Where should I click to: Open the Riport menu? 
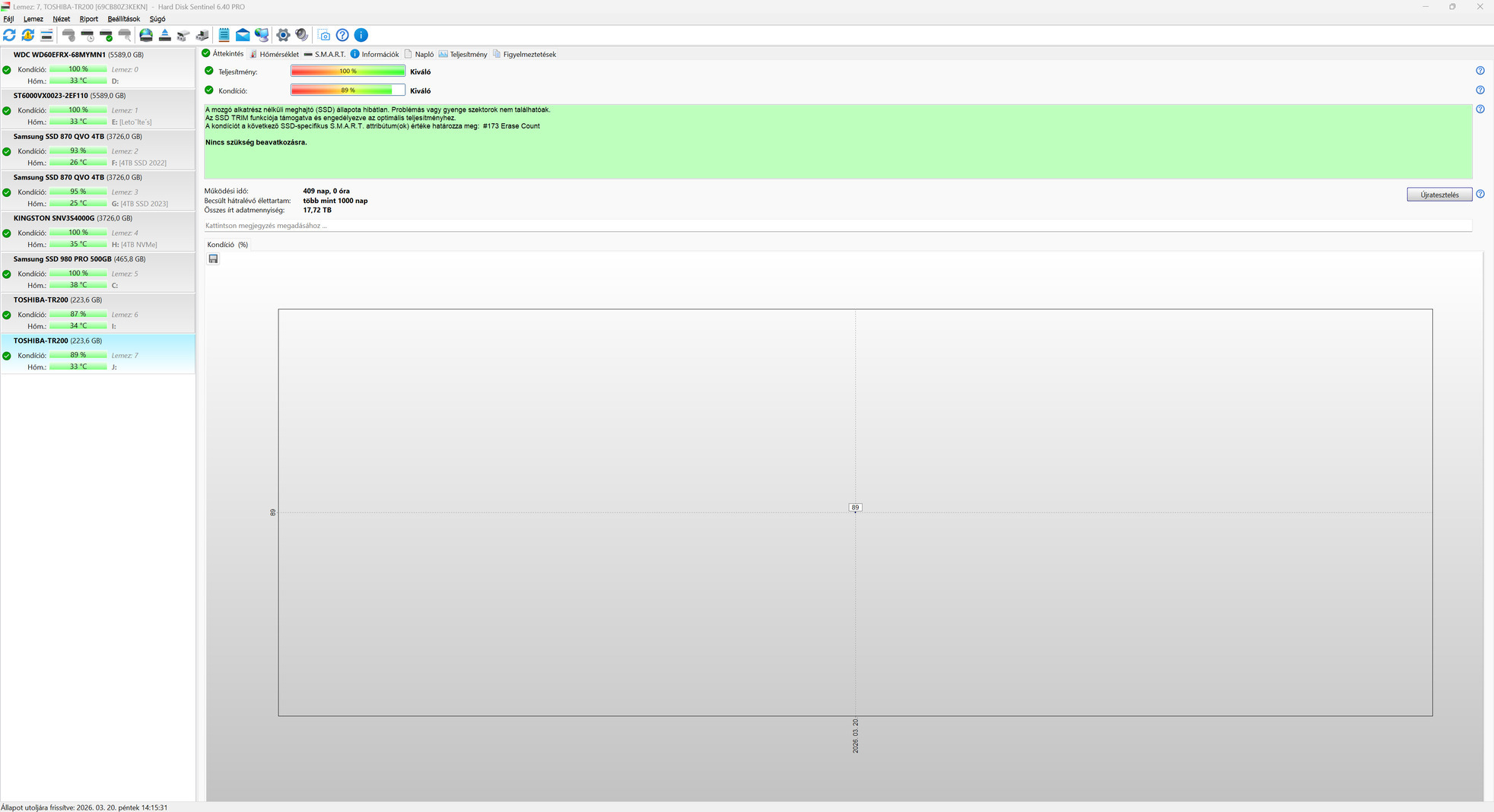[89, 19]
